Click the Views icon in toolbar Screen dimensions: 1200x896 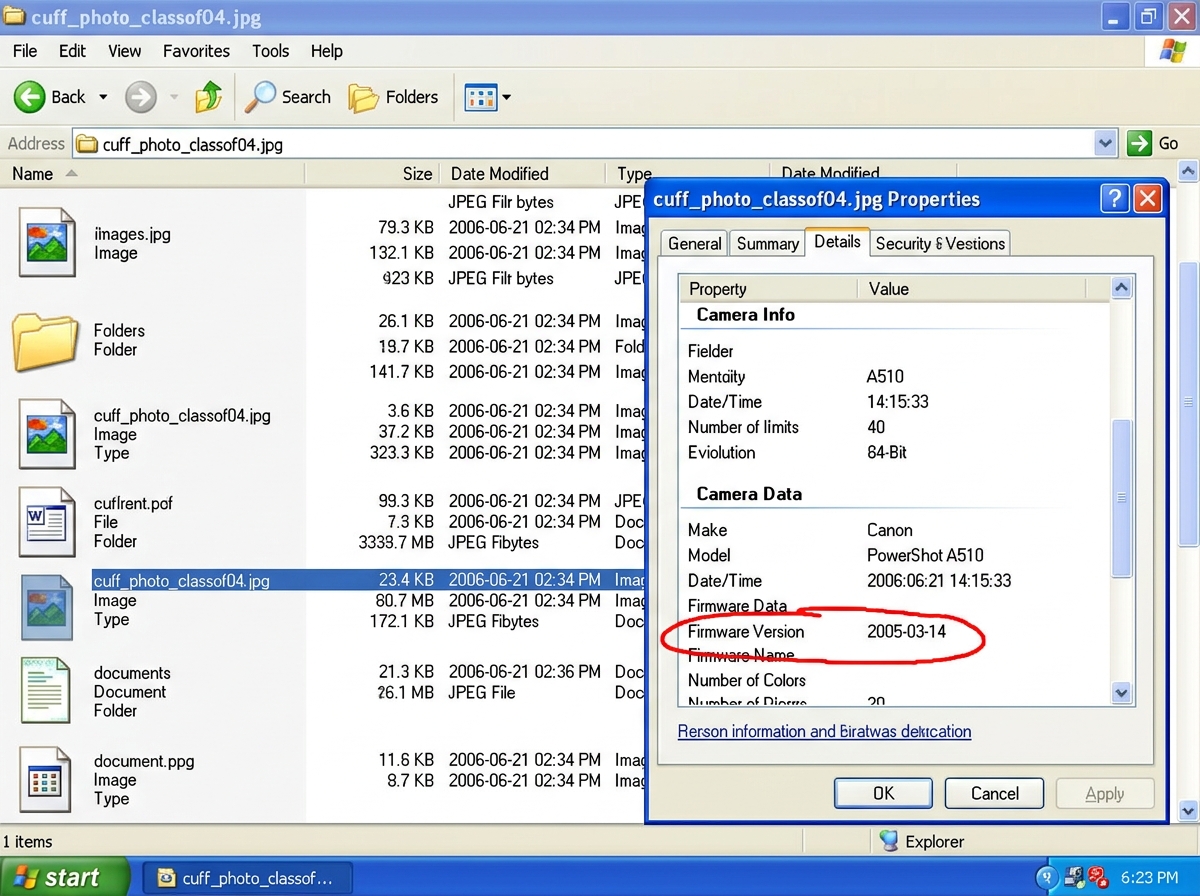[x=481, y=97]
